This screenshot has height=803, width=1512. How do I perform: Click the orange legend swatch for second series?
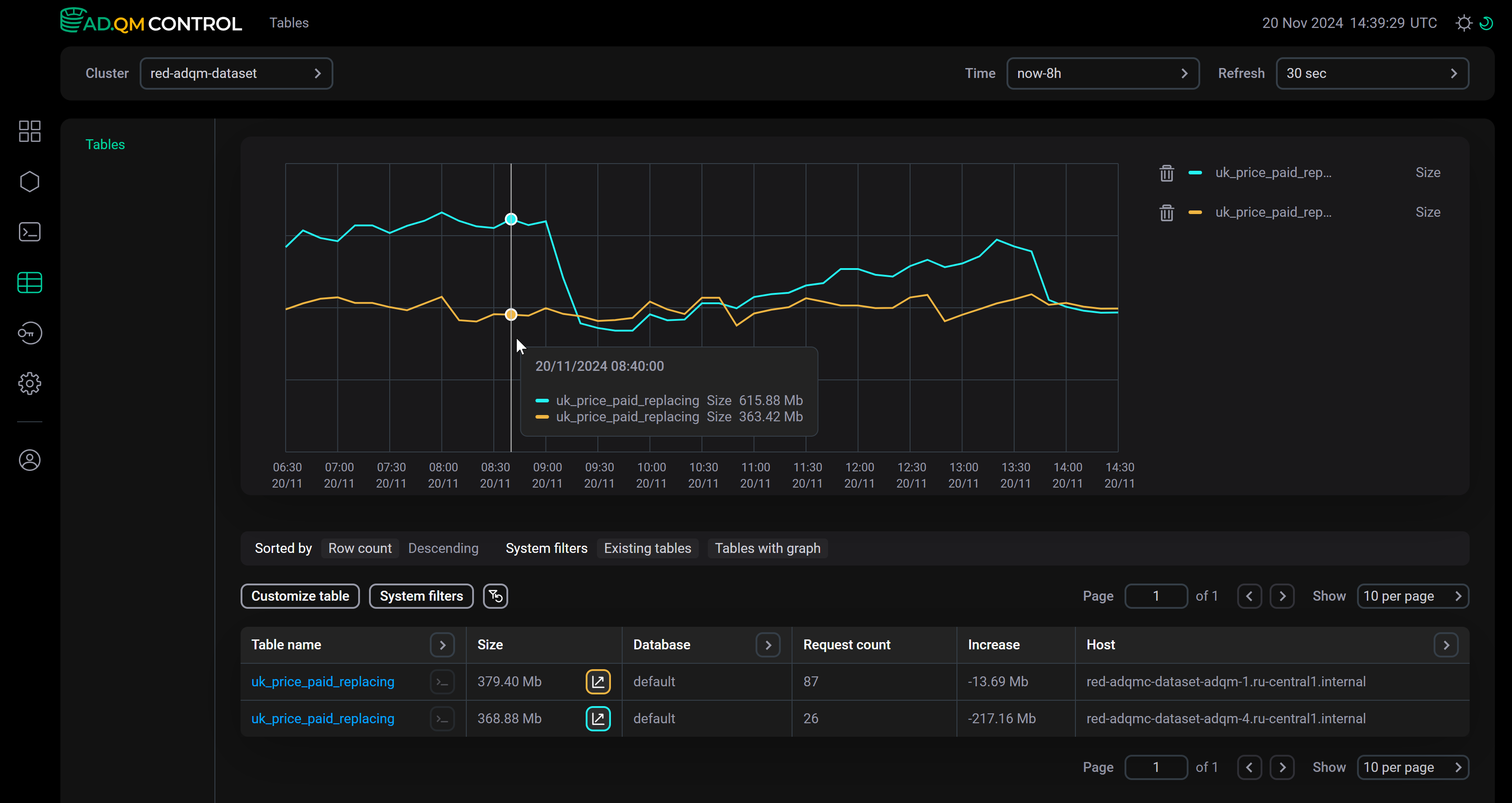point(1195,213)
